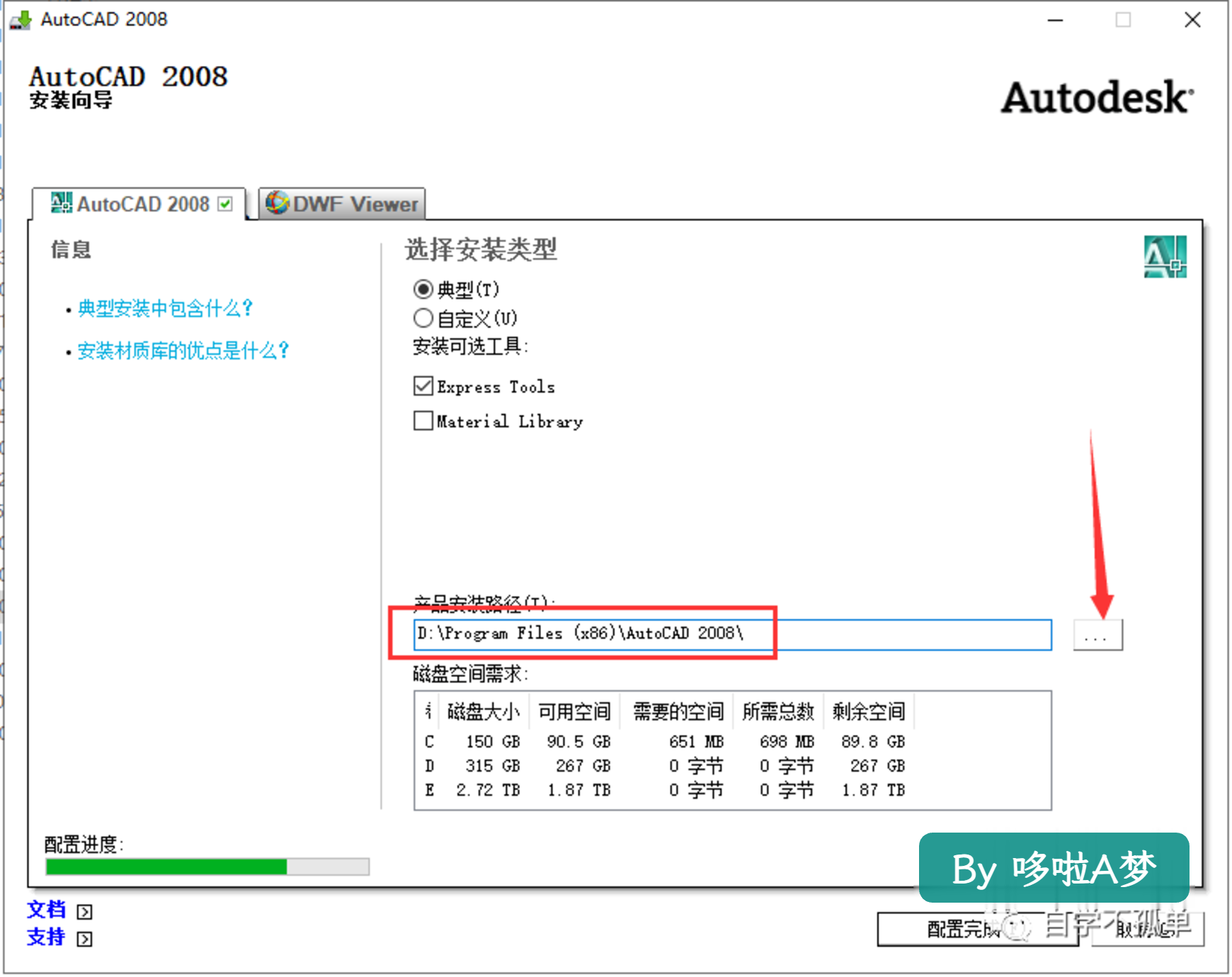Click the 所需总数 column header
The height and width of the screenshot is (977, 1232).
click(x=779, y=712)
